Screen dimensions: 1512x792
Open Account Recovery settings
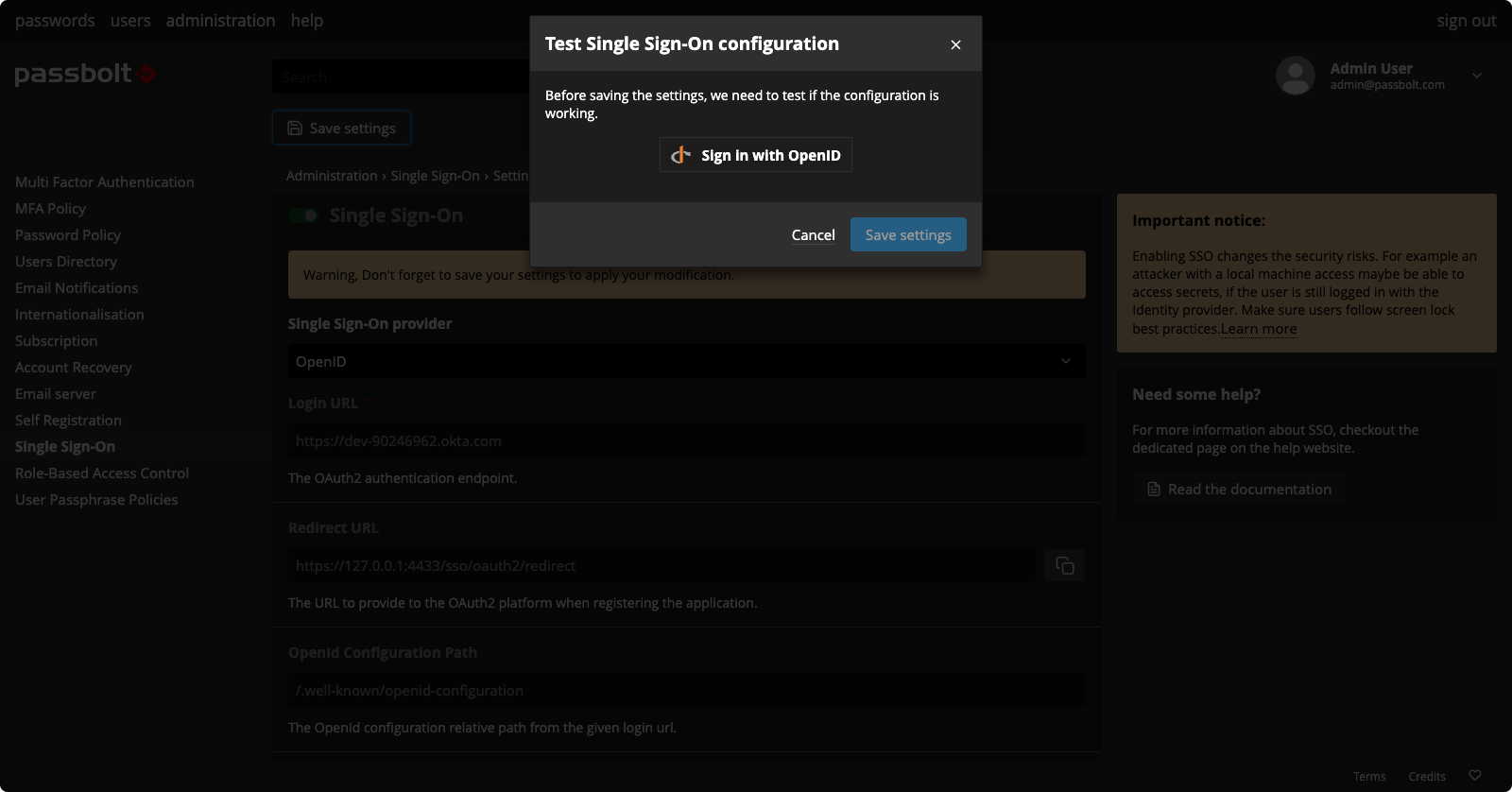[74, 367]
